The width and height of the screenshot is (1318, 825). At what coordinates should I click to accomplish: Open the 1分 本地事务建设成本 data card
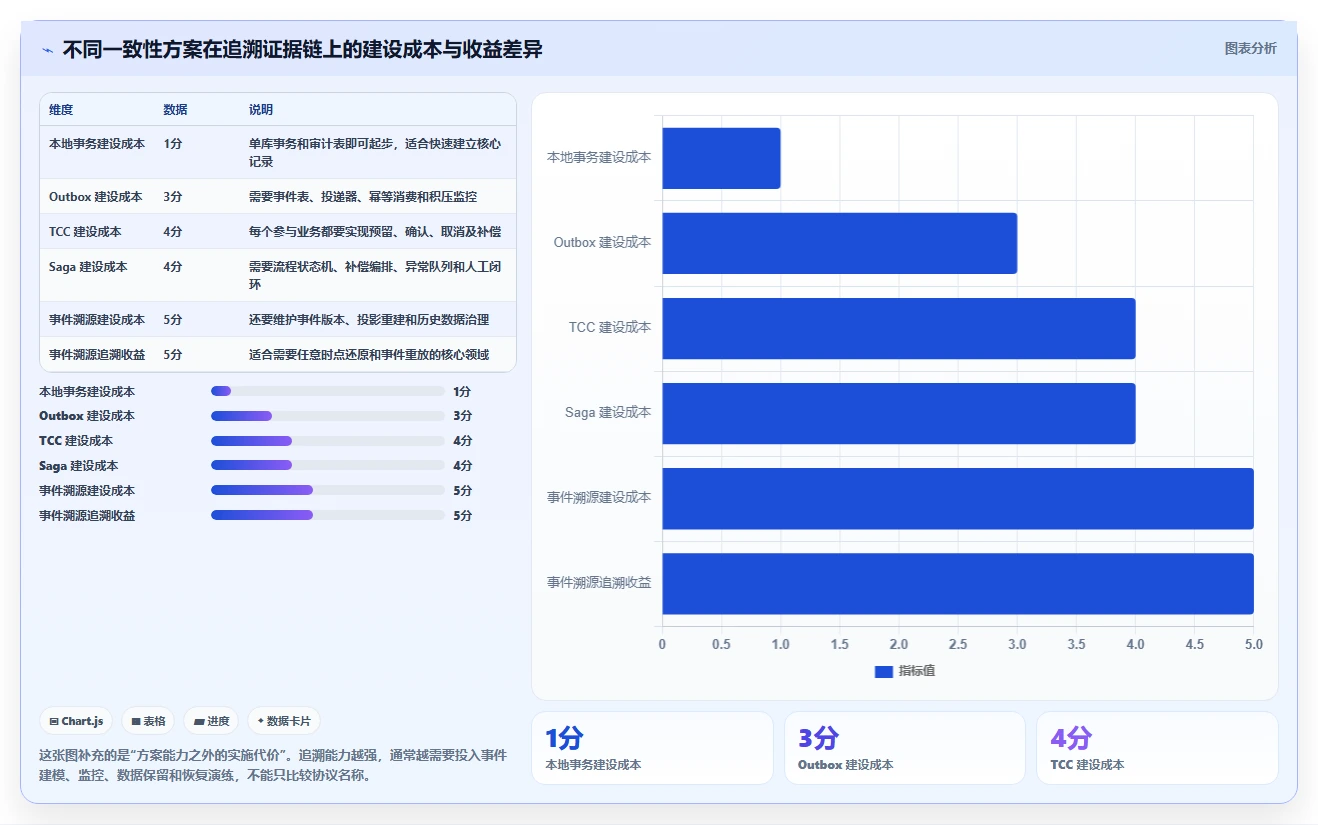click(x=652, y=748)
